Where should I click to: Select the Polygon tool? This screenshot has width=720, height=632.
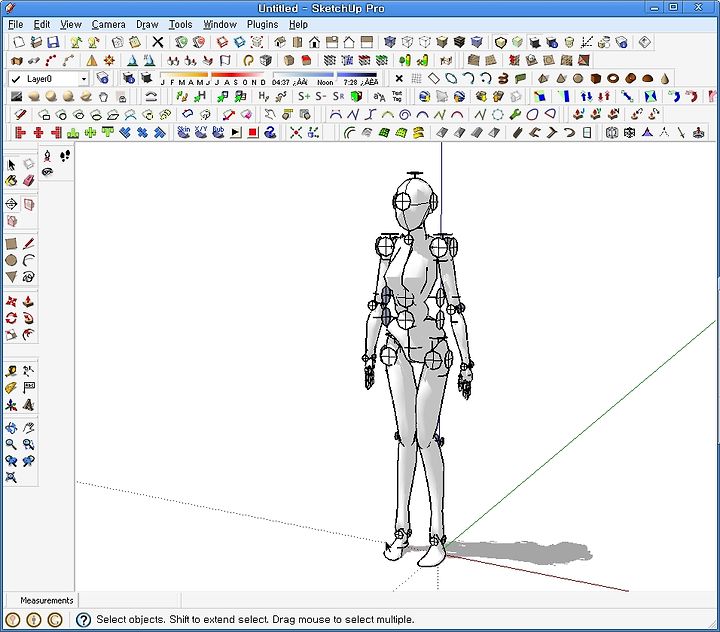point(11,277)
